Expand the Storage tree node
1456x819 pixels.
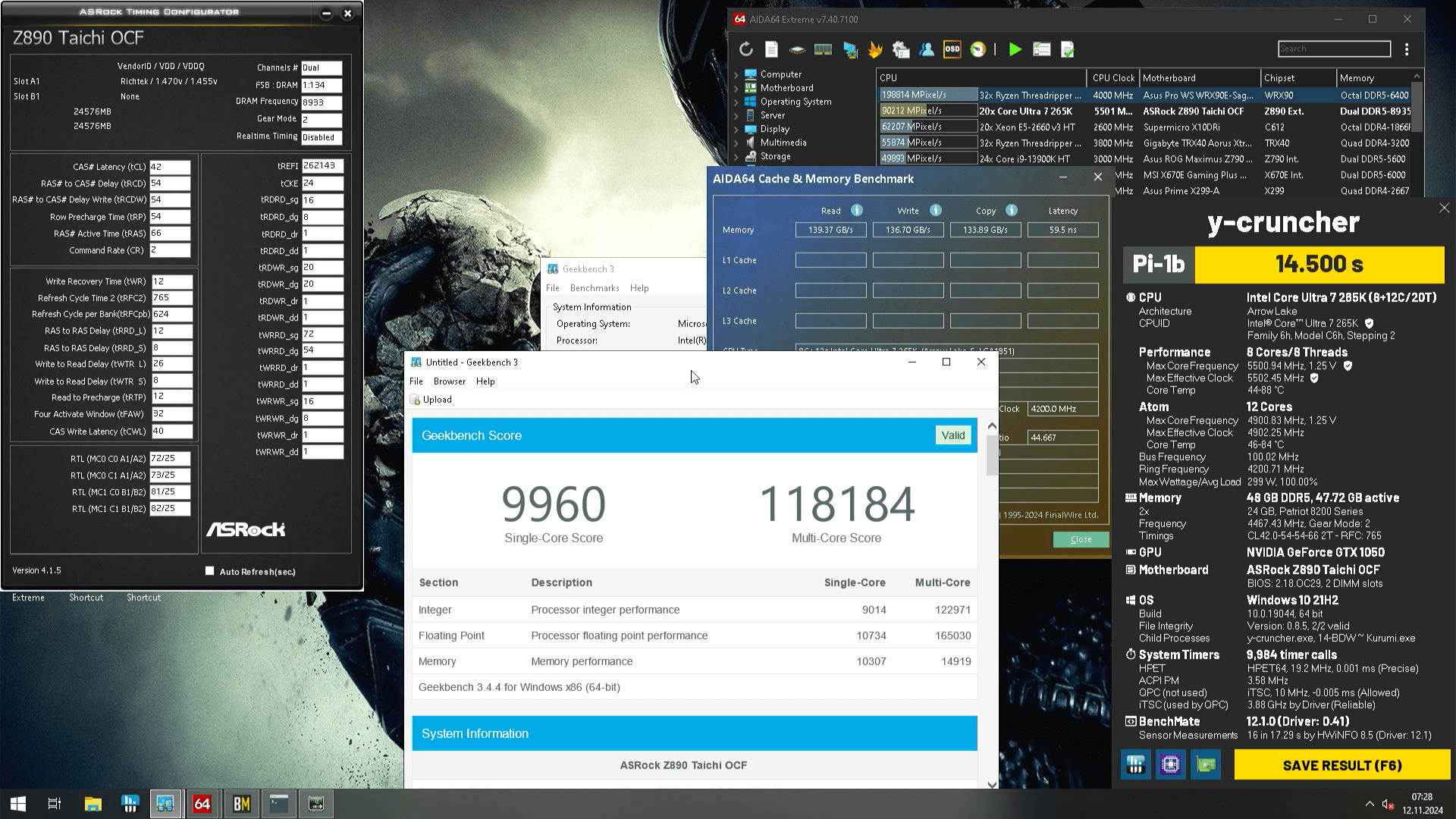point(736,156)
